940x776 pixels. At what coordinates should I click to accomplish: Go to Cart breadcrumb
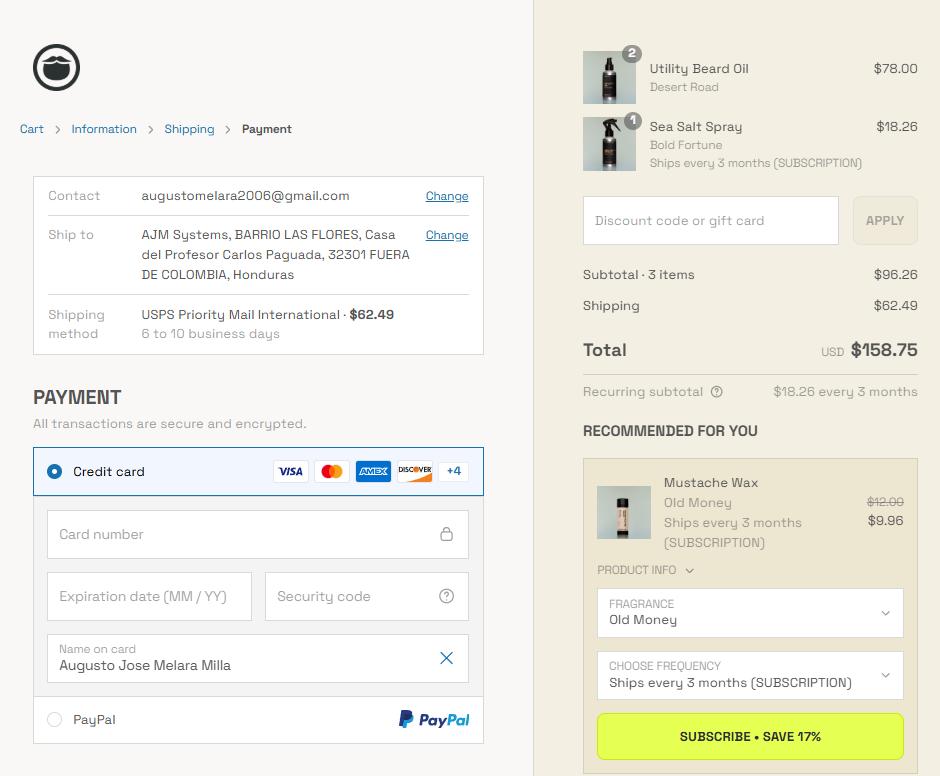coord(32,129)
